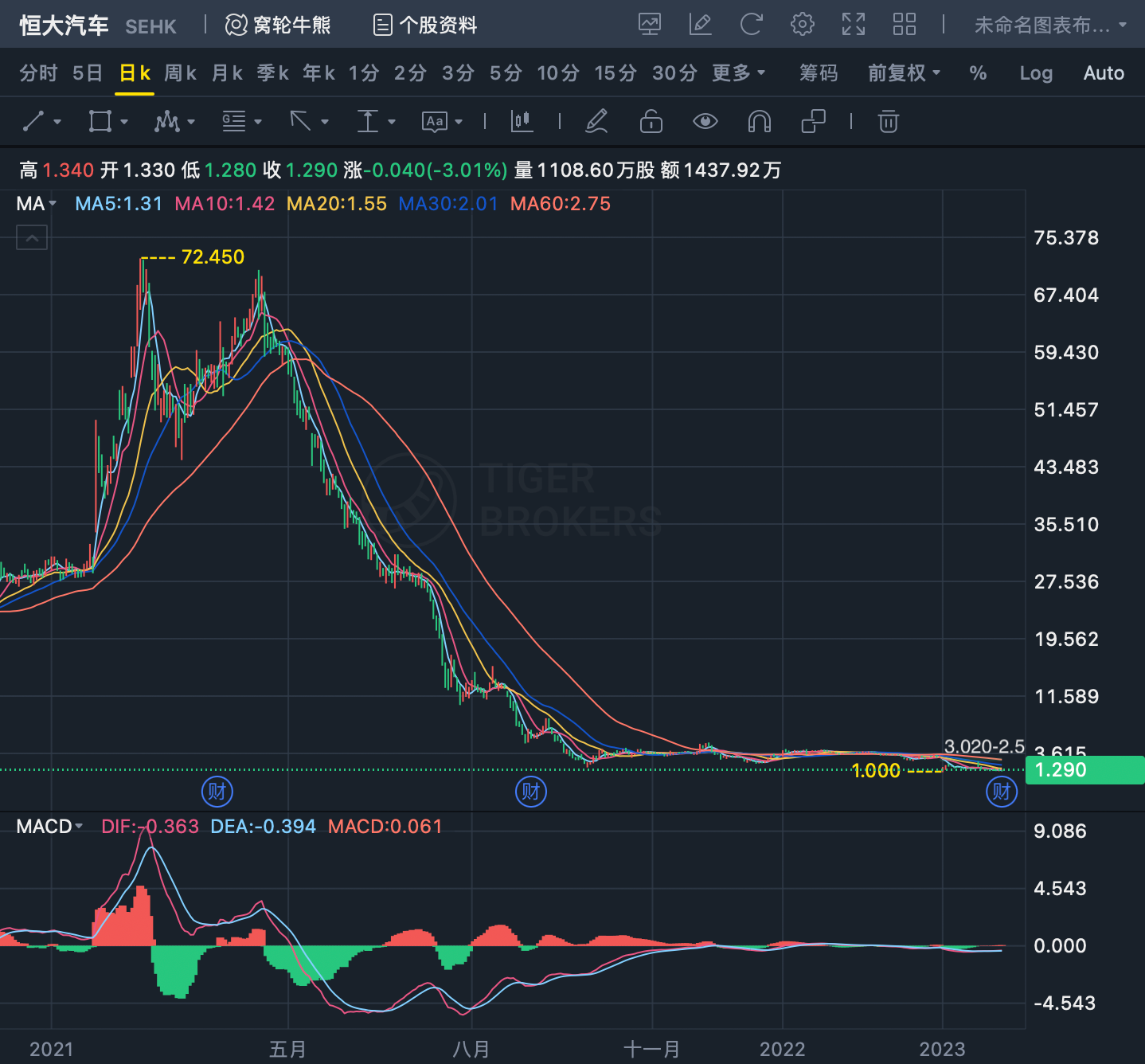The height and width of the screenshot is (1064, 1145).
Task: Click the 财 earnings marker near 五月
Action: click(x=217, y=792)
